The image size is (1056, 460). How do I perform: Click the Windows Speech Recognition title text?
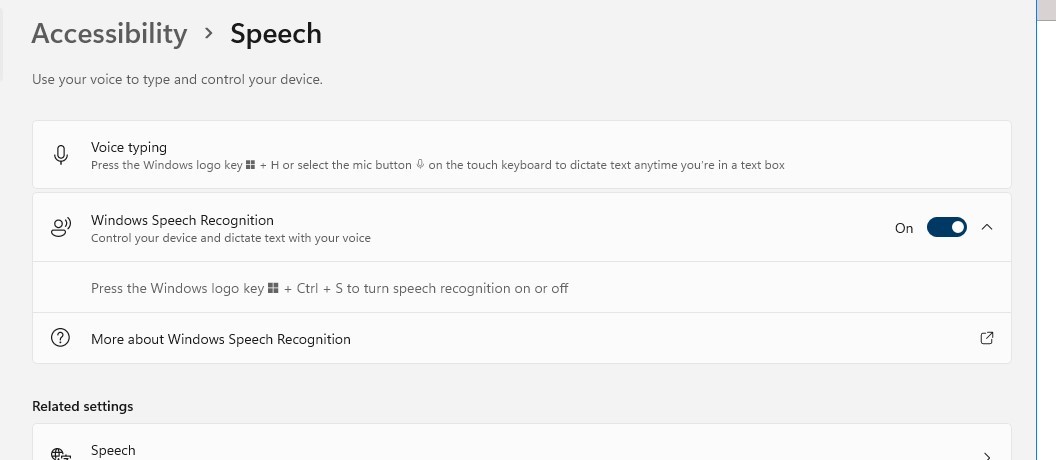pos(182,220)
